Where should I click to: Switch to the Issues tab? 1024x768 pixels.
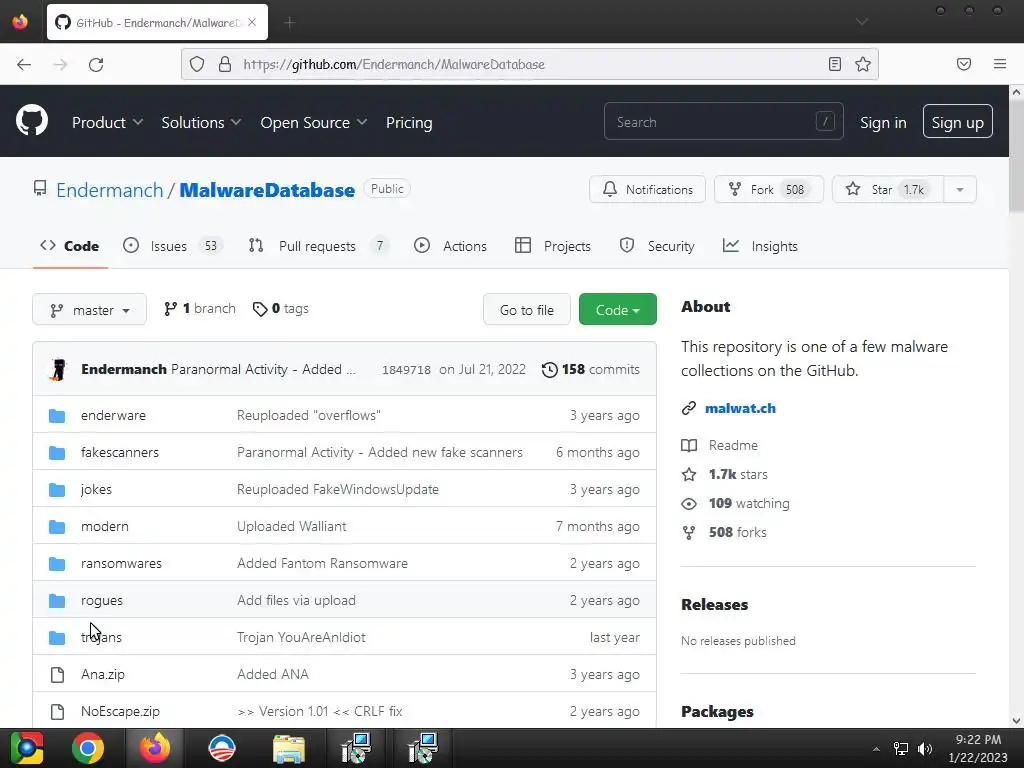coord(172,246)
